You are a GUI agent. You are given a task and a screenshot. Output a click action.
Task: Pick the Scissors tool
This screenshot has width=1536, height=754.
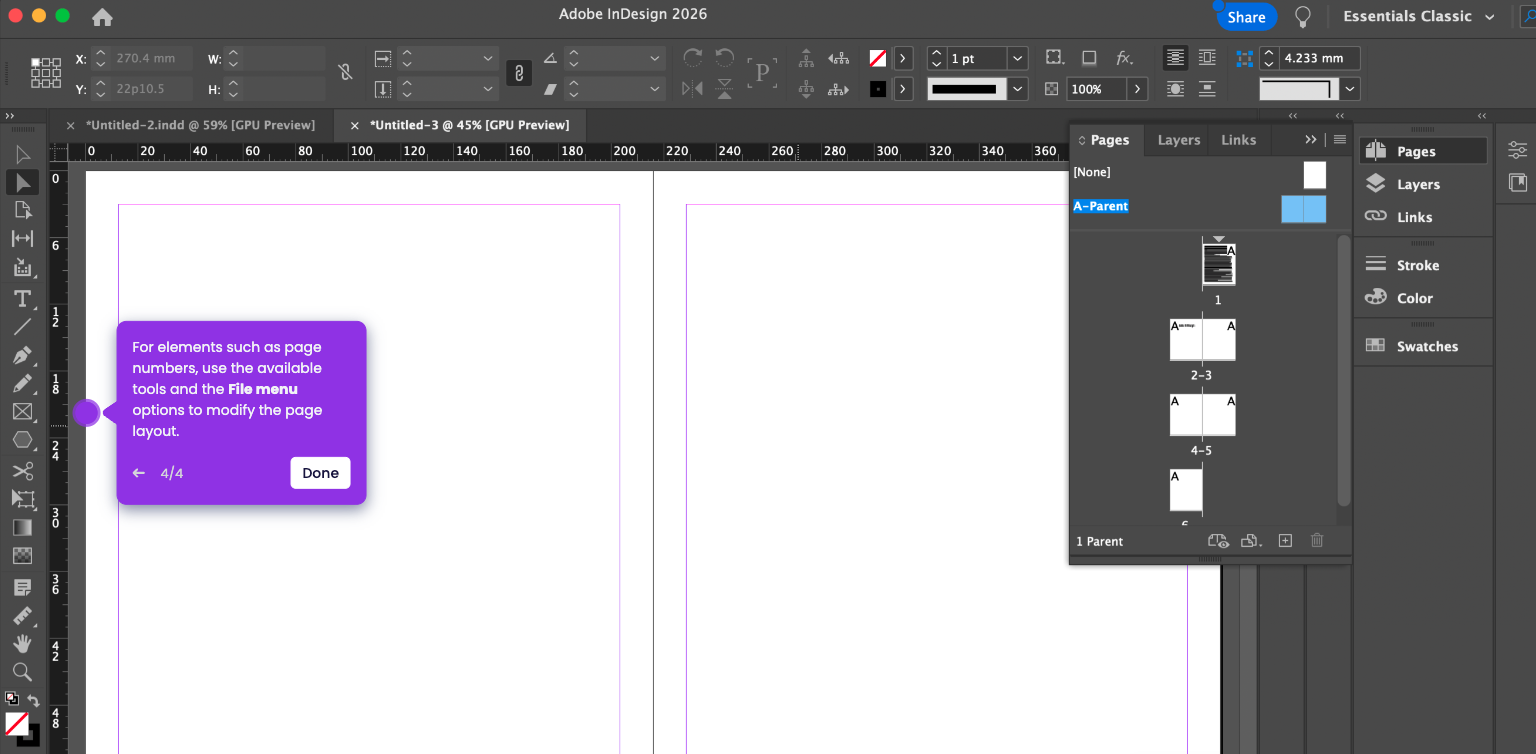22,470
